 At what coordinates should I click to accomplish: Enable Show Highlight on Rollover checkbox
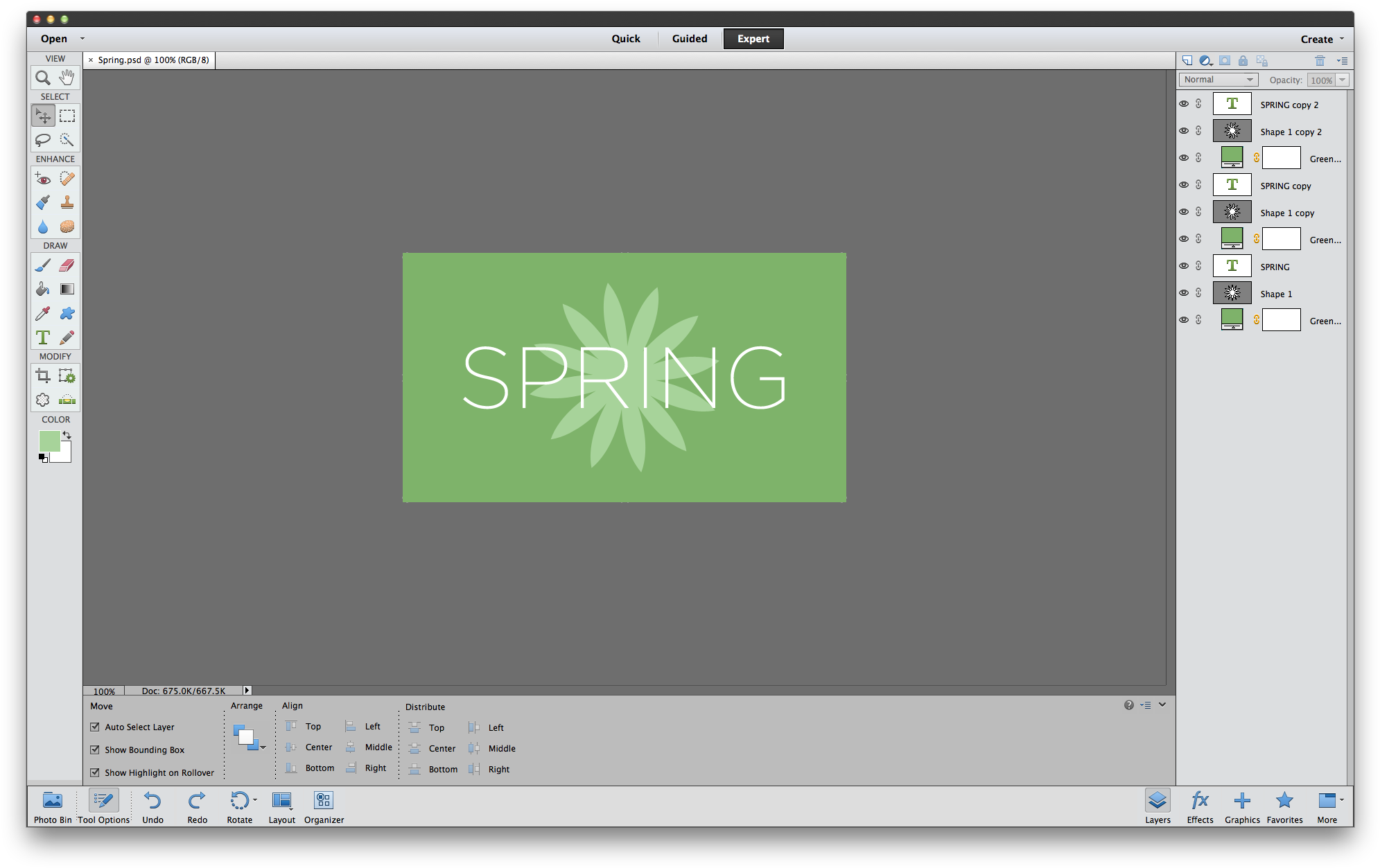[x=94, y=772]
